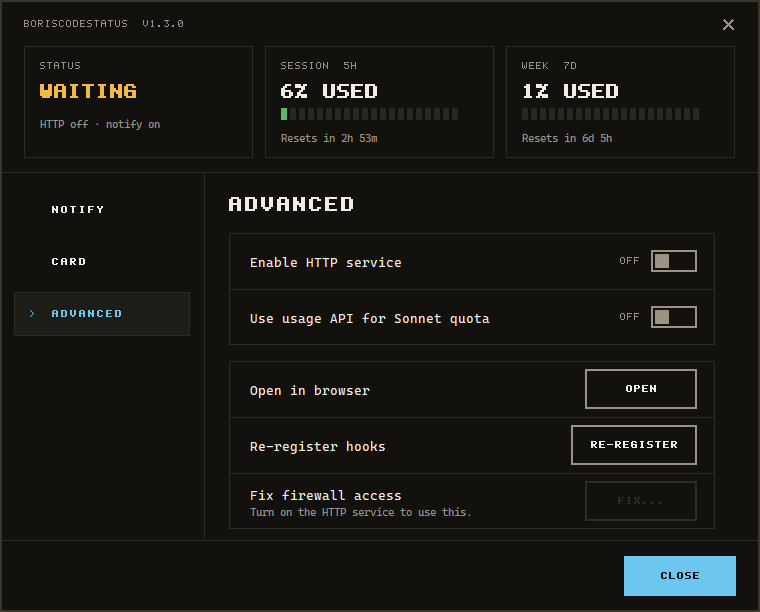The height and width of the screenshot is (612, 760).
Task: Click 'Resets in 2h 53m' text
Action: pos(329,139)
